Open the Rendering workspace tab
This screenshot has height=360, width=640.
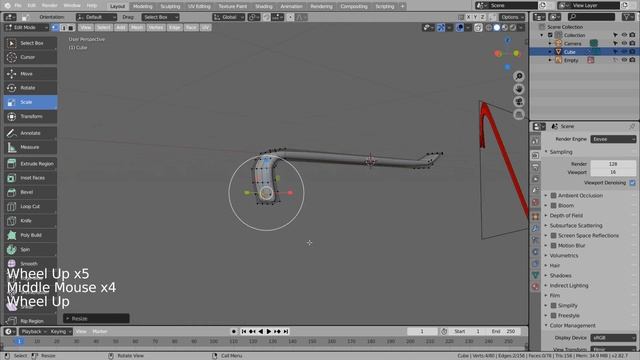point(321,6)
